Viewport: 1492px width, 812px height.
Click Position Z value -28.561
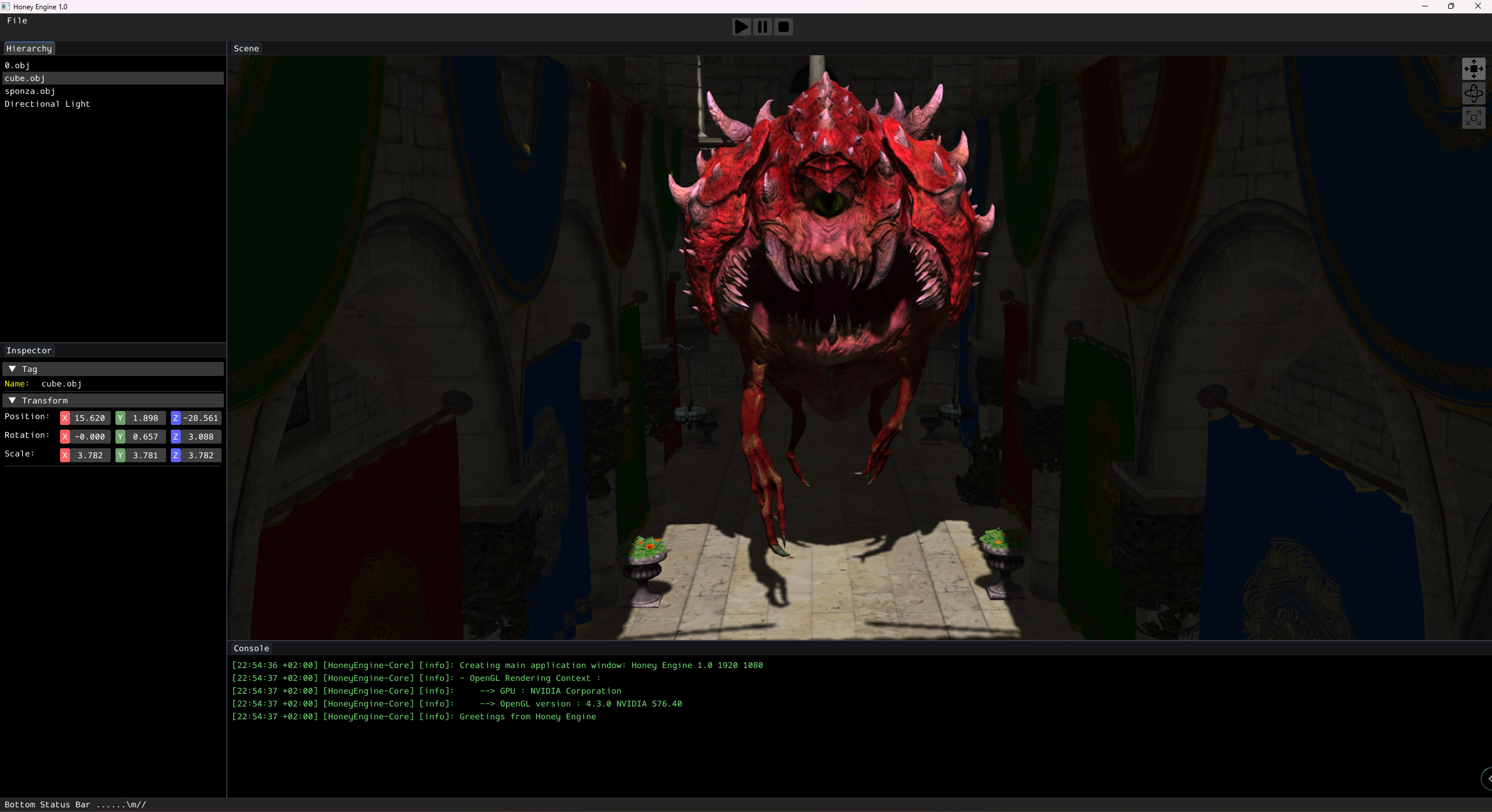201,418
